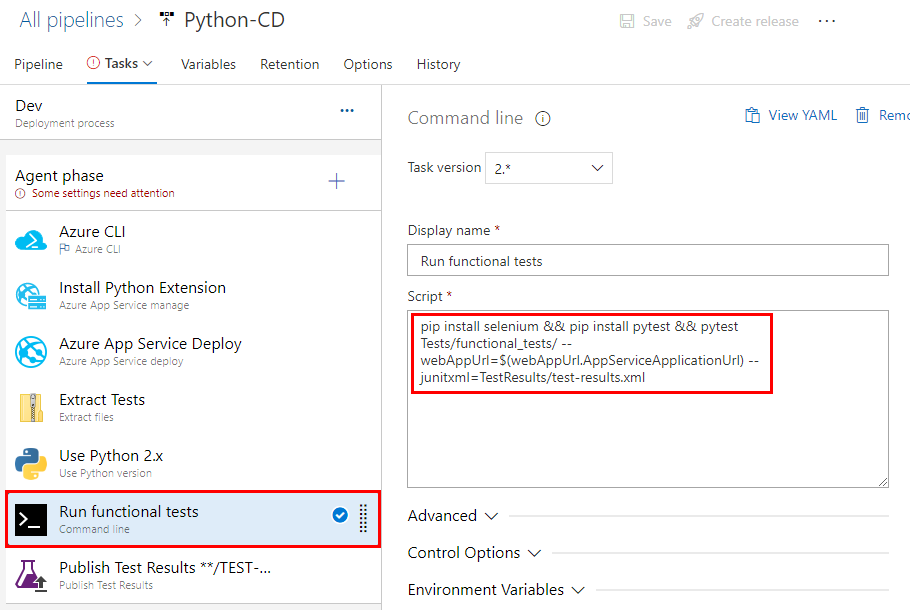Click the Create release button label

click(755, 21)
